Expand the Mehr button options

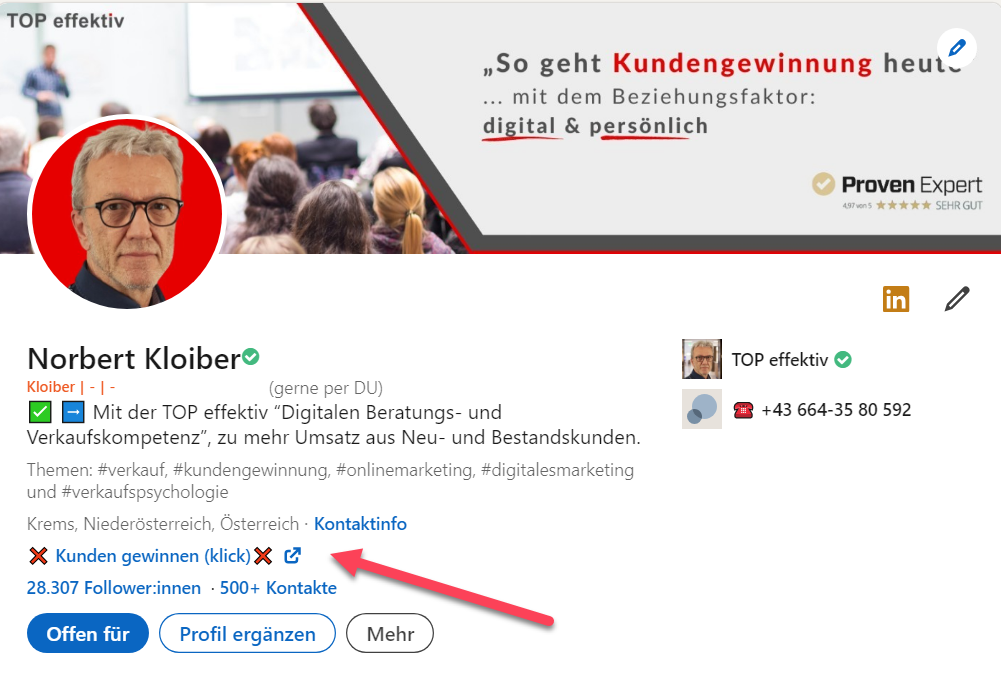(390, 633)
